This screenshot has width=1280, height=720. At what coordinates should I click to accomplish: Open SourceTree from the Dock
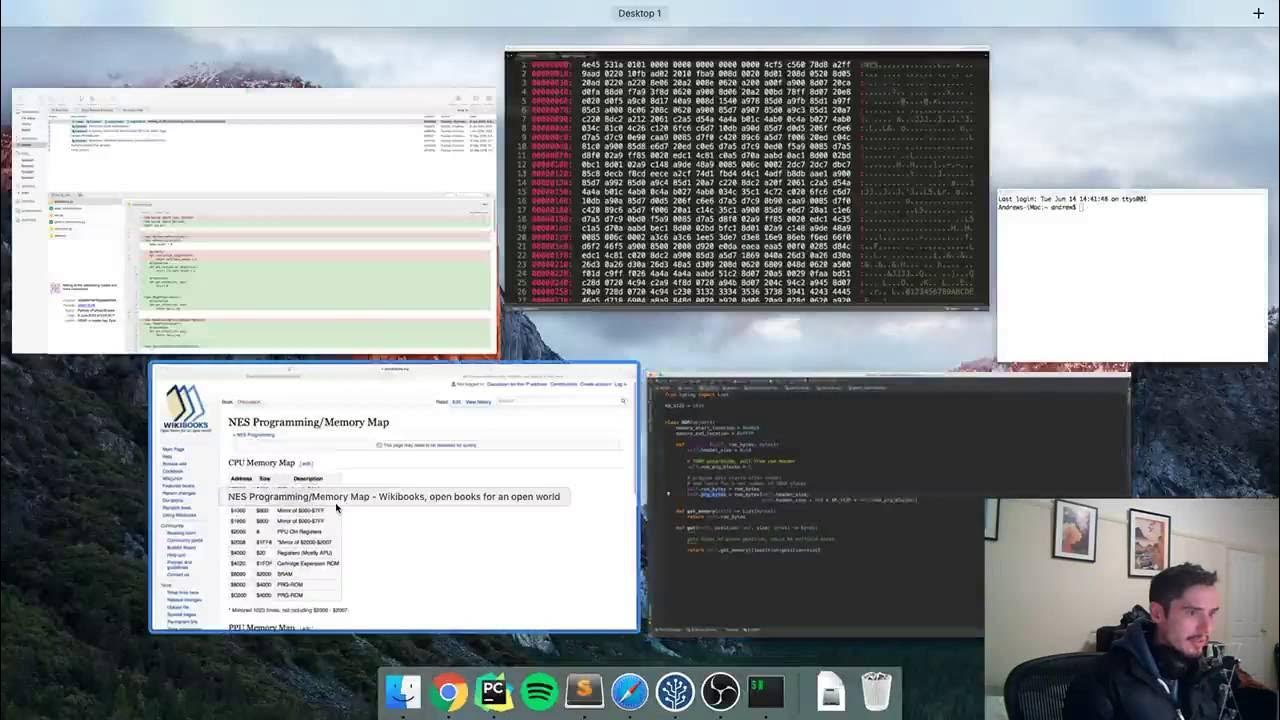tap(675, 692)
